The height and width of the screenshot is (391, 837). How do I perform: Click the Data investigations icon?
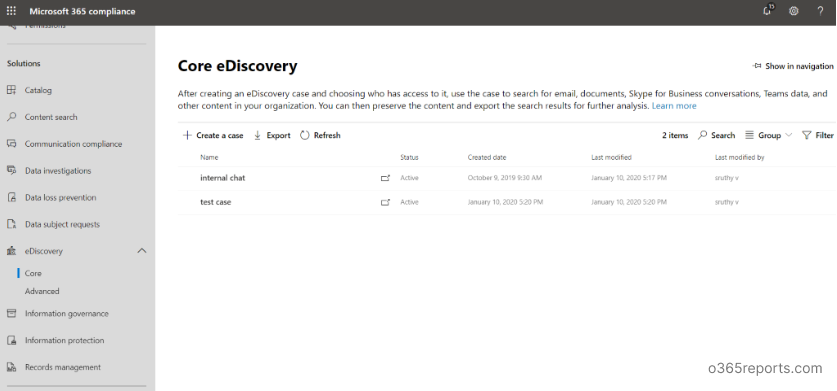(x=11, y=170)
